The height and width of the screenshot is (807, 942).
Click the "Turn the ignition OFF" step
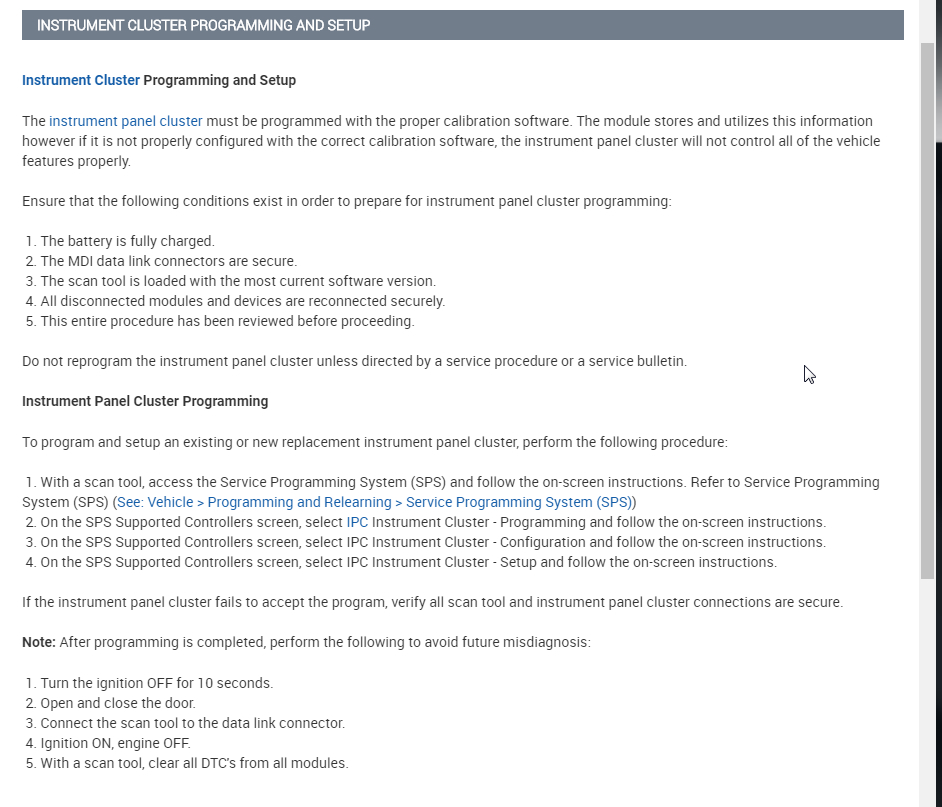coord(156,683)
